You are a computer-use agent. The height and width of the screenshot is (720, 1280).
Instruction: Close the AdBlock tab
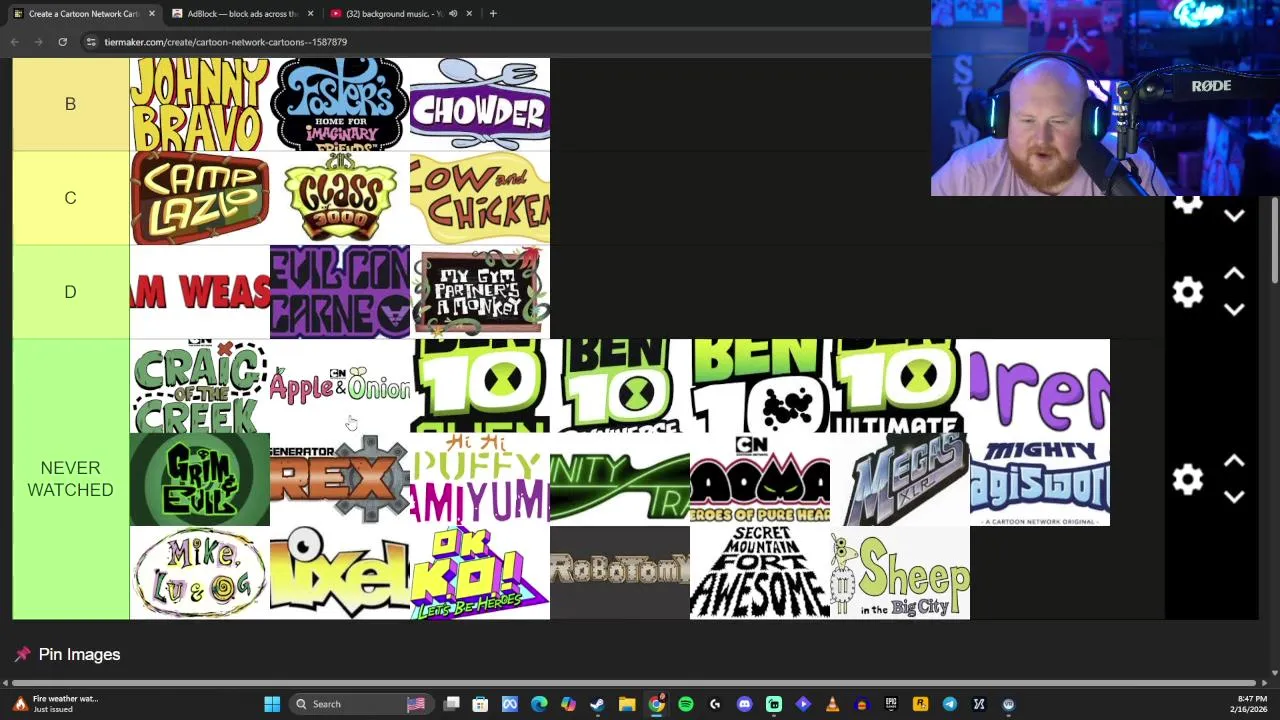click(x=310, y=14)
